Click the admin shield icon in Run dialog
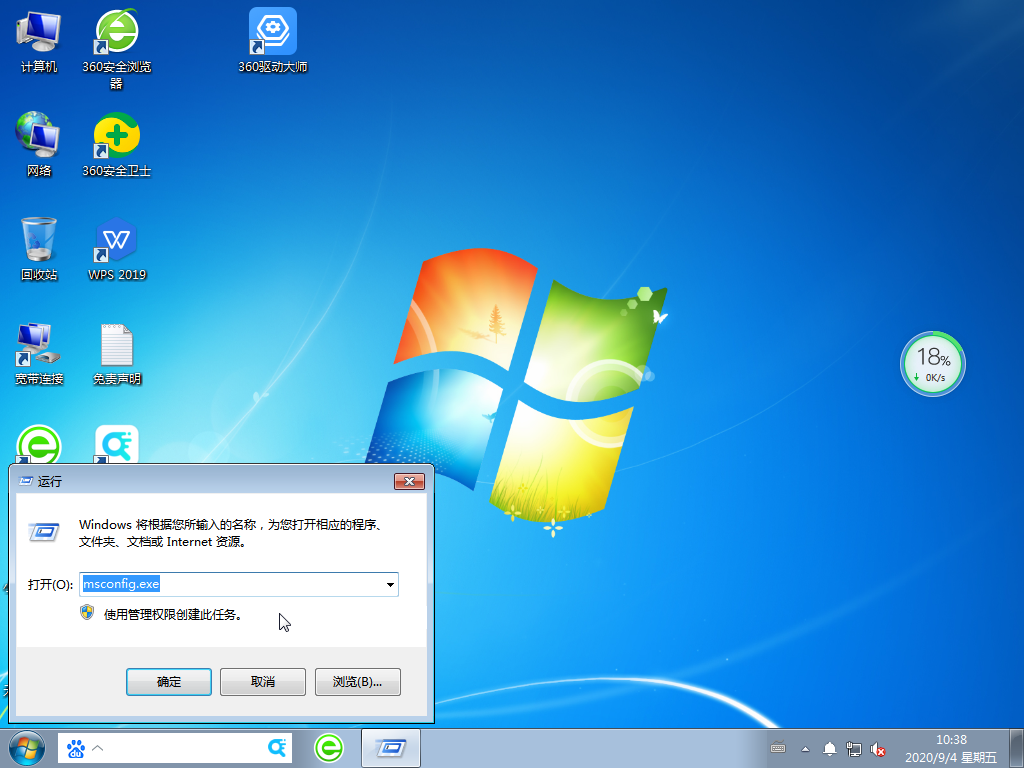Screen dimensions: 1024x768 87,613
